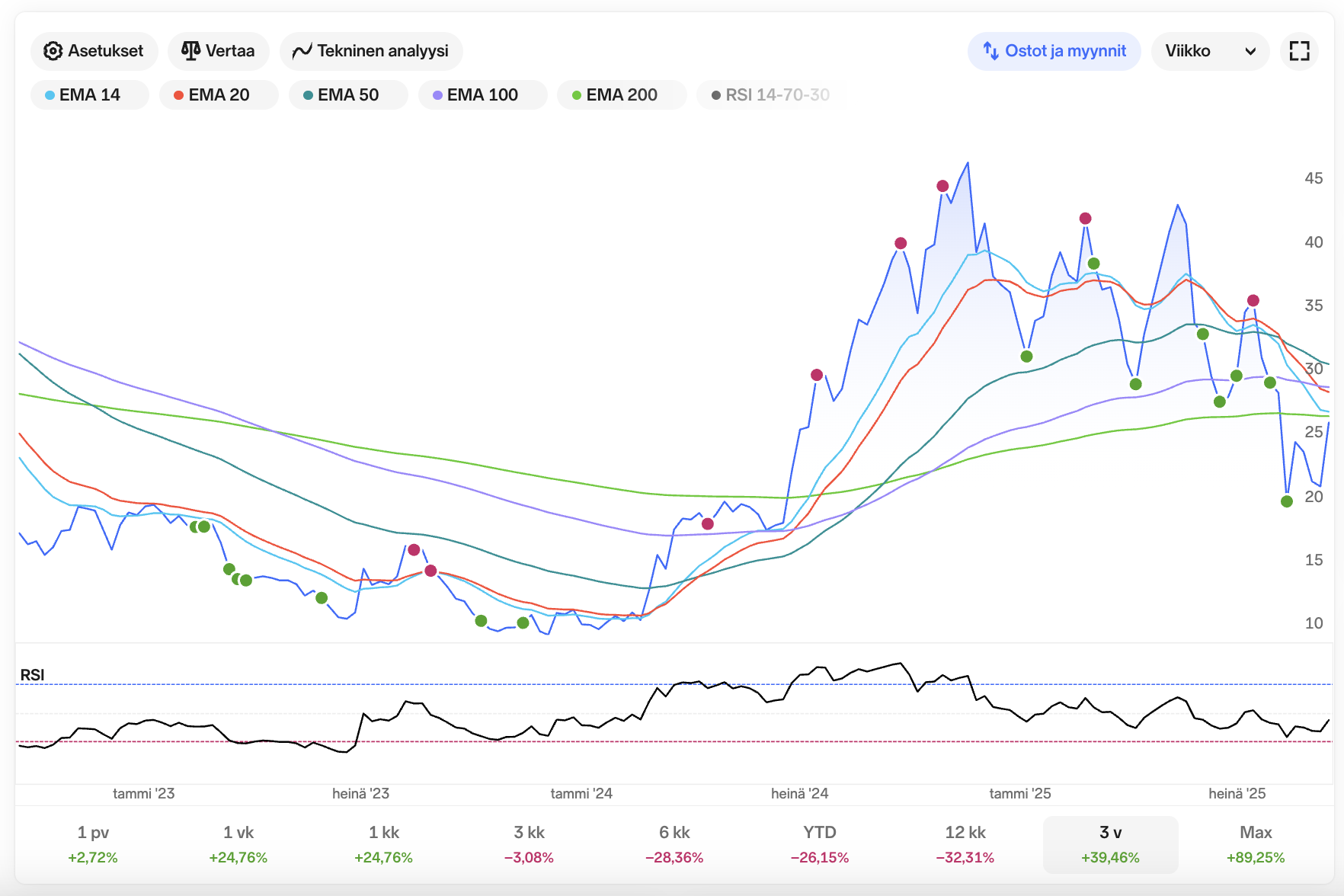1344x896 pixels.
Task: Enable the RSI 14-70-30 indicator
Action: tap(770, 95)
